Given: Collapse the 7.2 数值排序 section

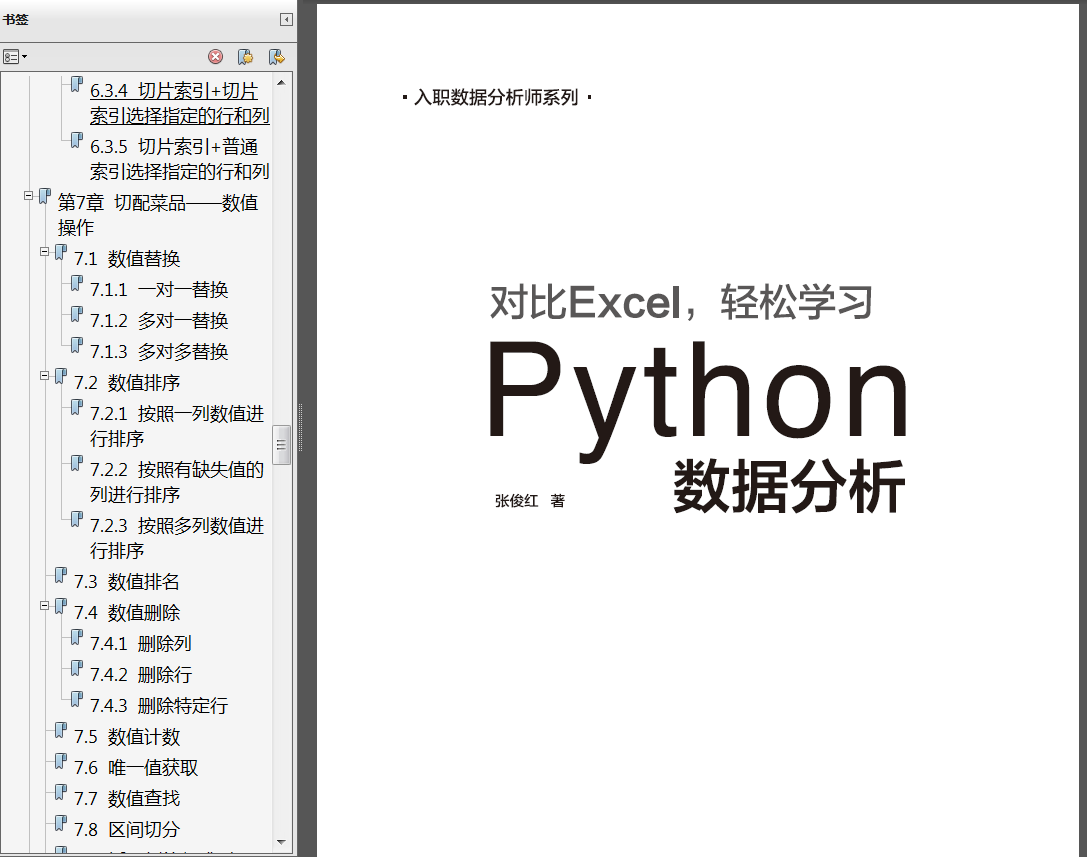Looking at the screenshot, I should (44, 376).
